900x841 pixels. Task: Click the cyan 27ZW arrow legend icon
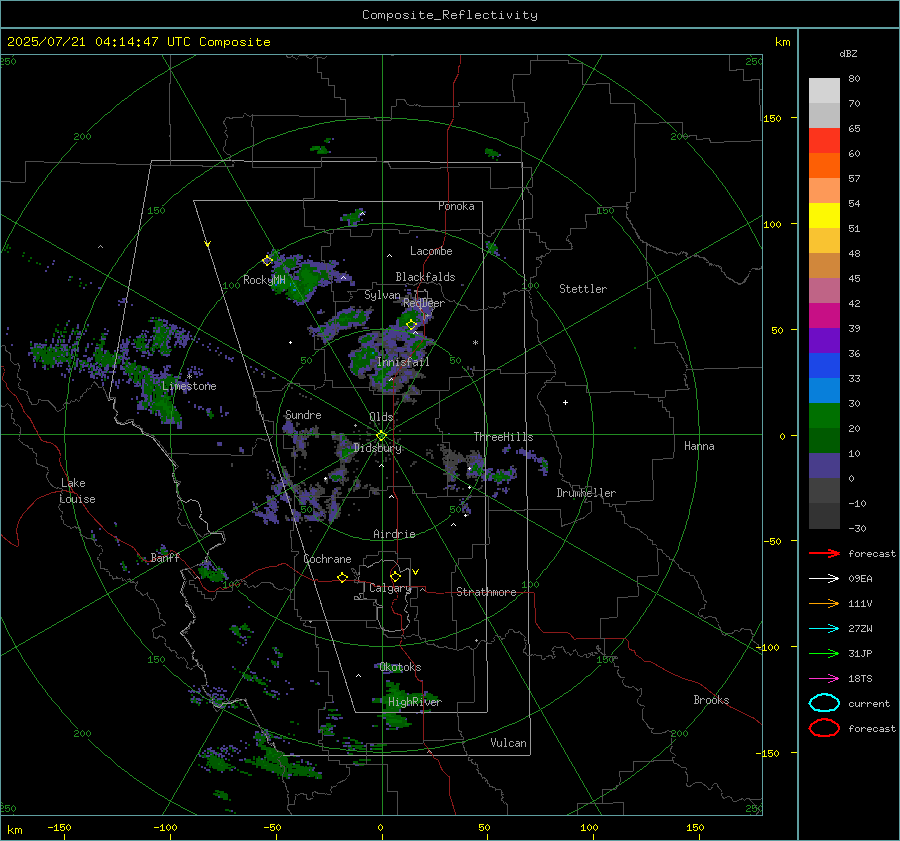point(824,629)
